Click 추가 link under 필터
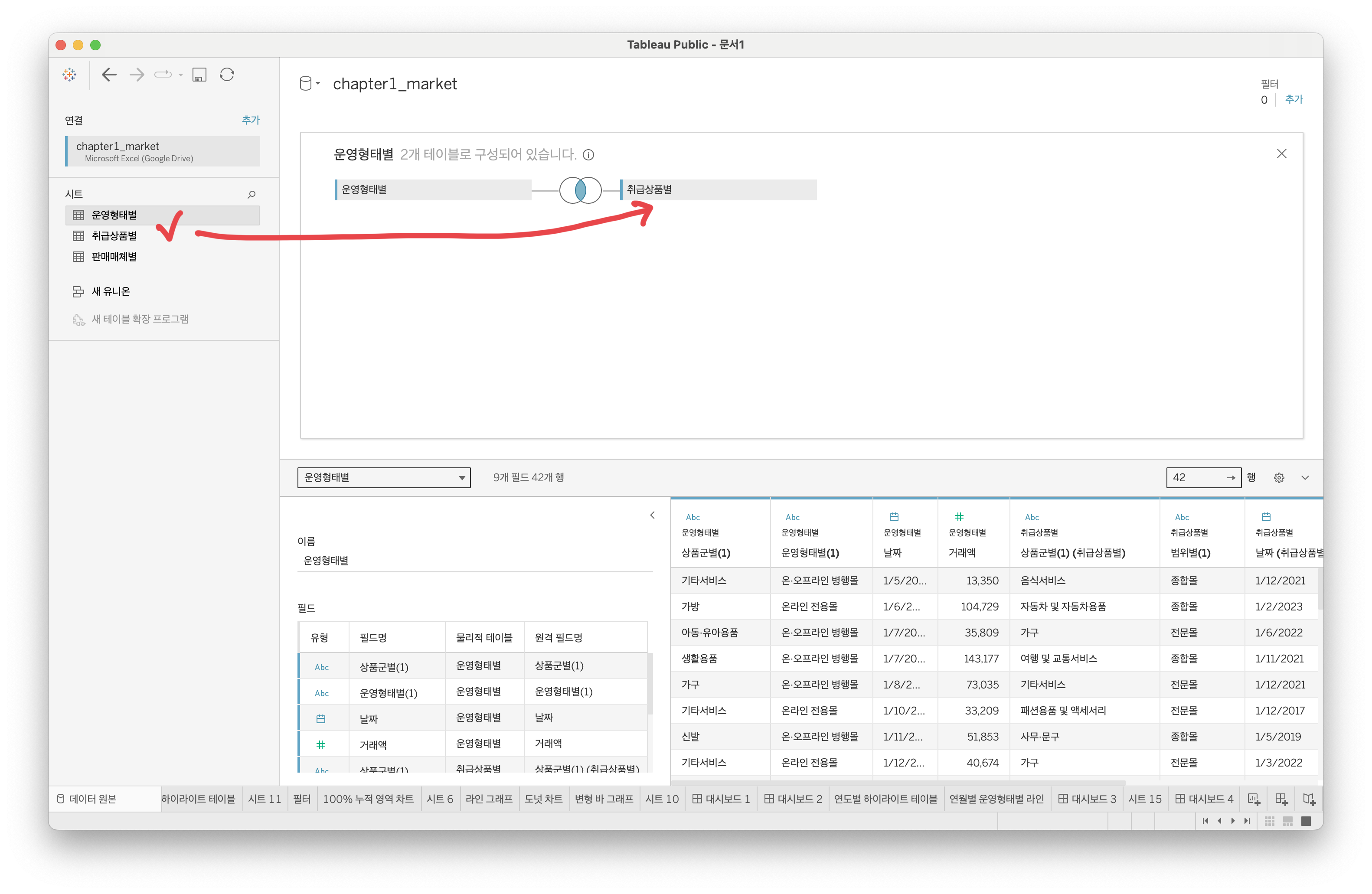Viewport: 1372px width, 894px height. pos(1294,99)
